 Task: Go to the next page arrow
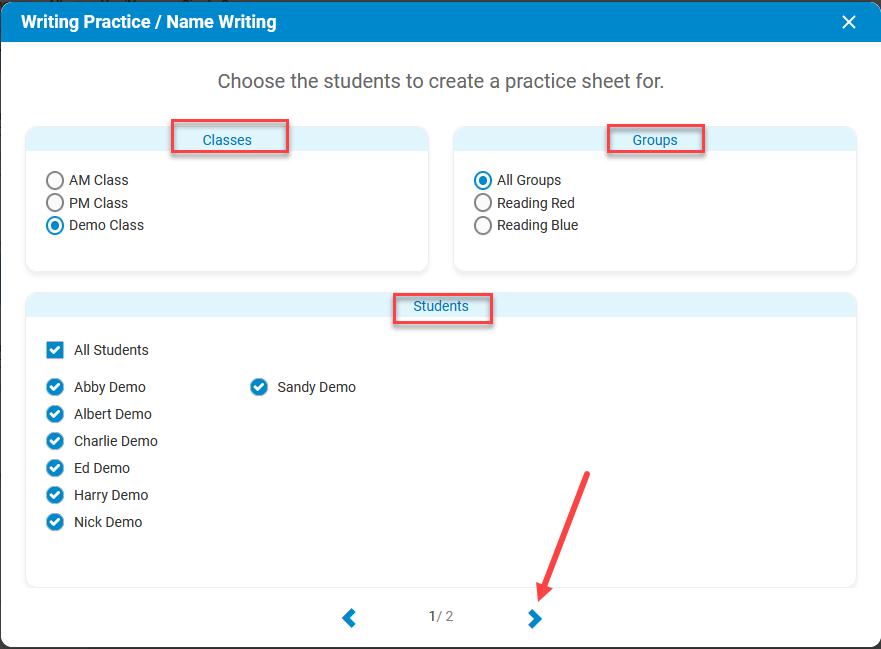click(535, 618)
